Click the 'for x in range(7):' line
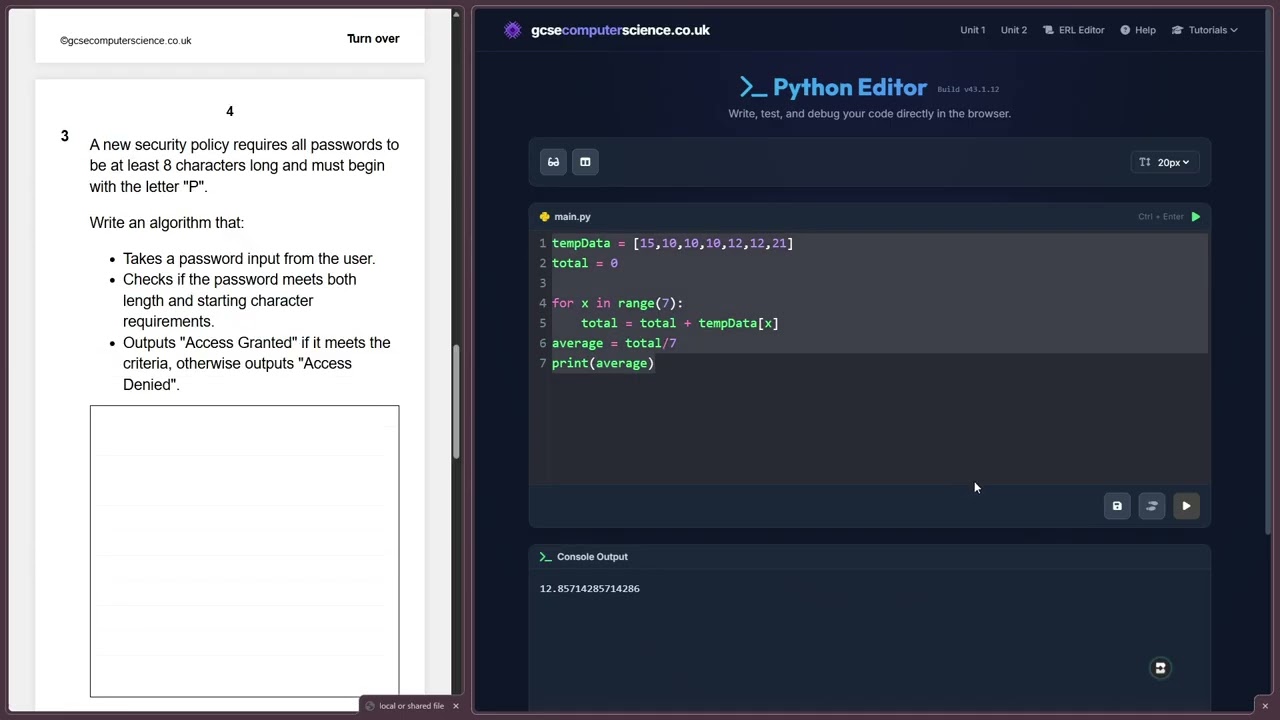Screen dimensions: 1280x720 tap(617, 303)
